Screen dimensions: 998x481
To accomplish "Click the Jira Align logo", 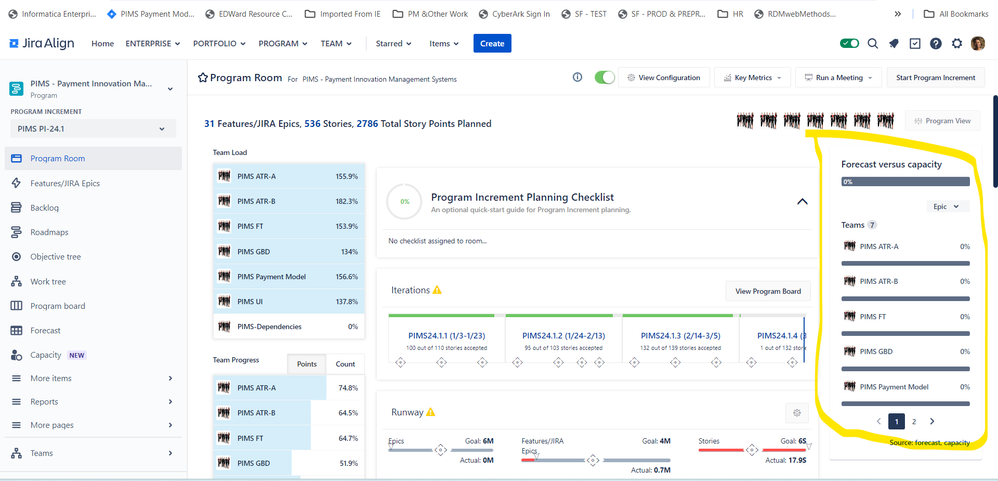I will (x=41, y=43).
